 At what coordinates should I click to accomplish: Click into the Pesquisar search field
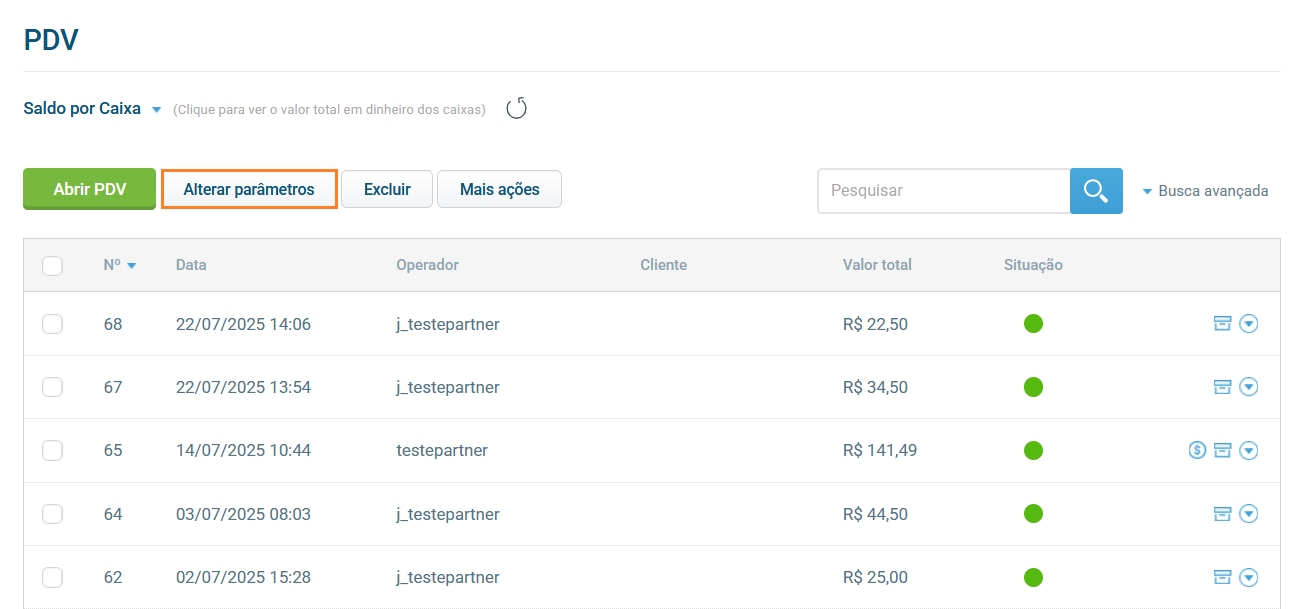tap(943, 190)
